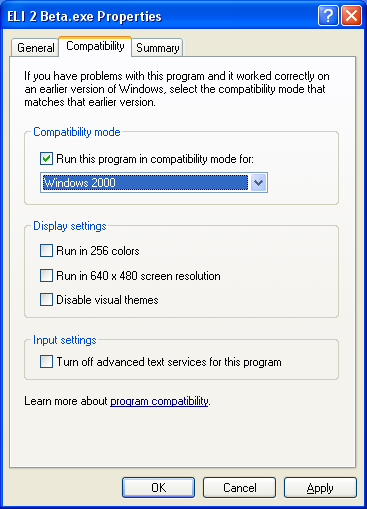Screen dimensions: 367x509
Task: Switch to the General tab
Action: [x=35, y=48]
